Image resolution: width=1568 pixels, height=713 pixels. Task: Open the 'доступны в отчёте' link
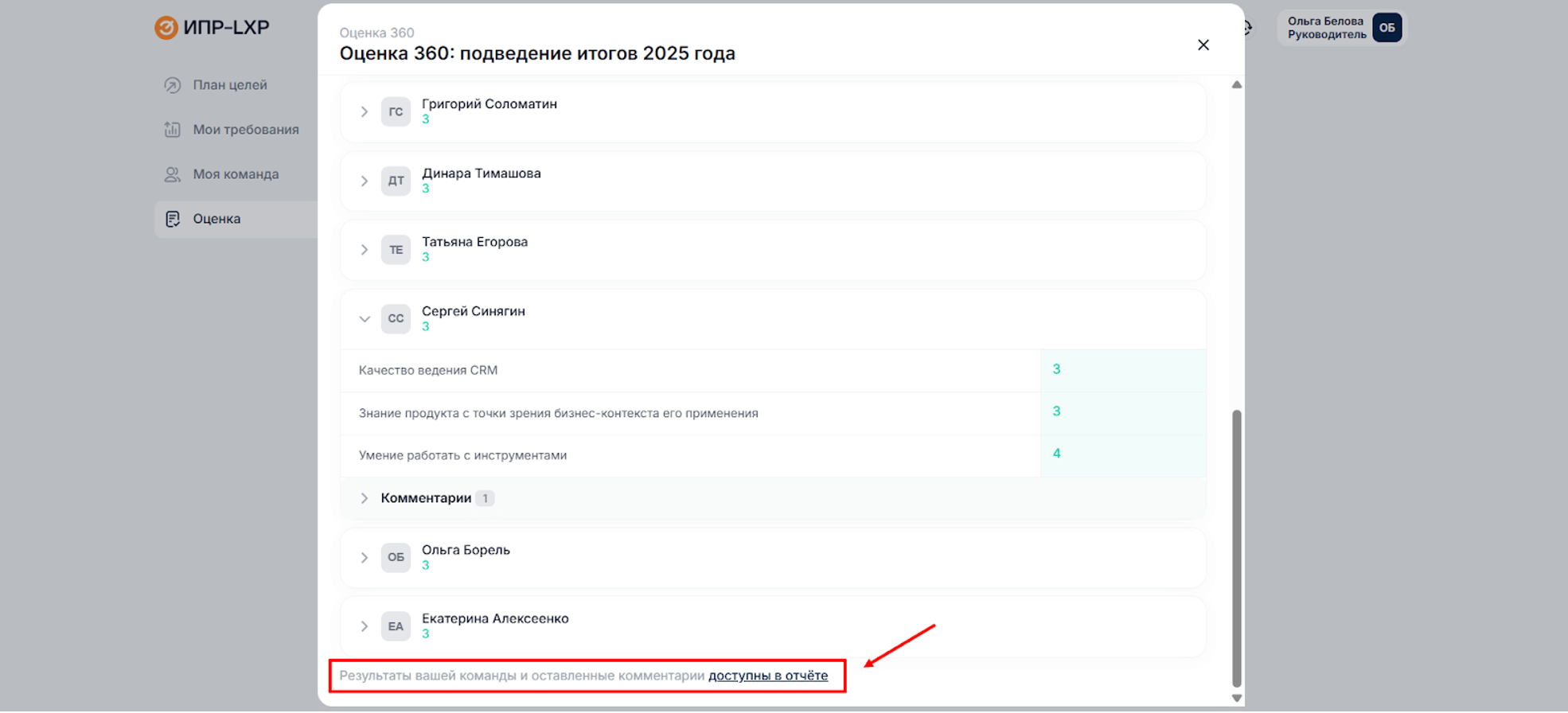[x=767, y=676]
